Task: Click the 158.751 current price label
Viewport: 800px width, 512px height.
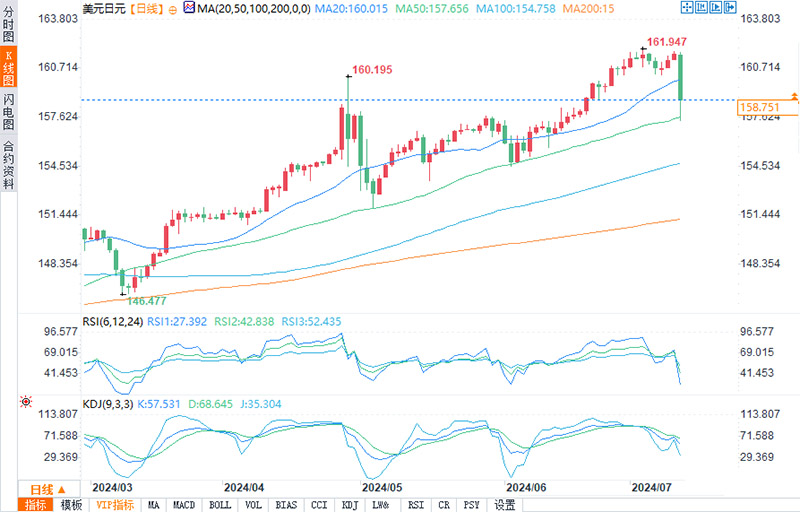Action: (x=760, y=107)
